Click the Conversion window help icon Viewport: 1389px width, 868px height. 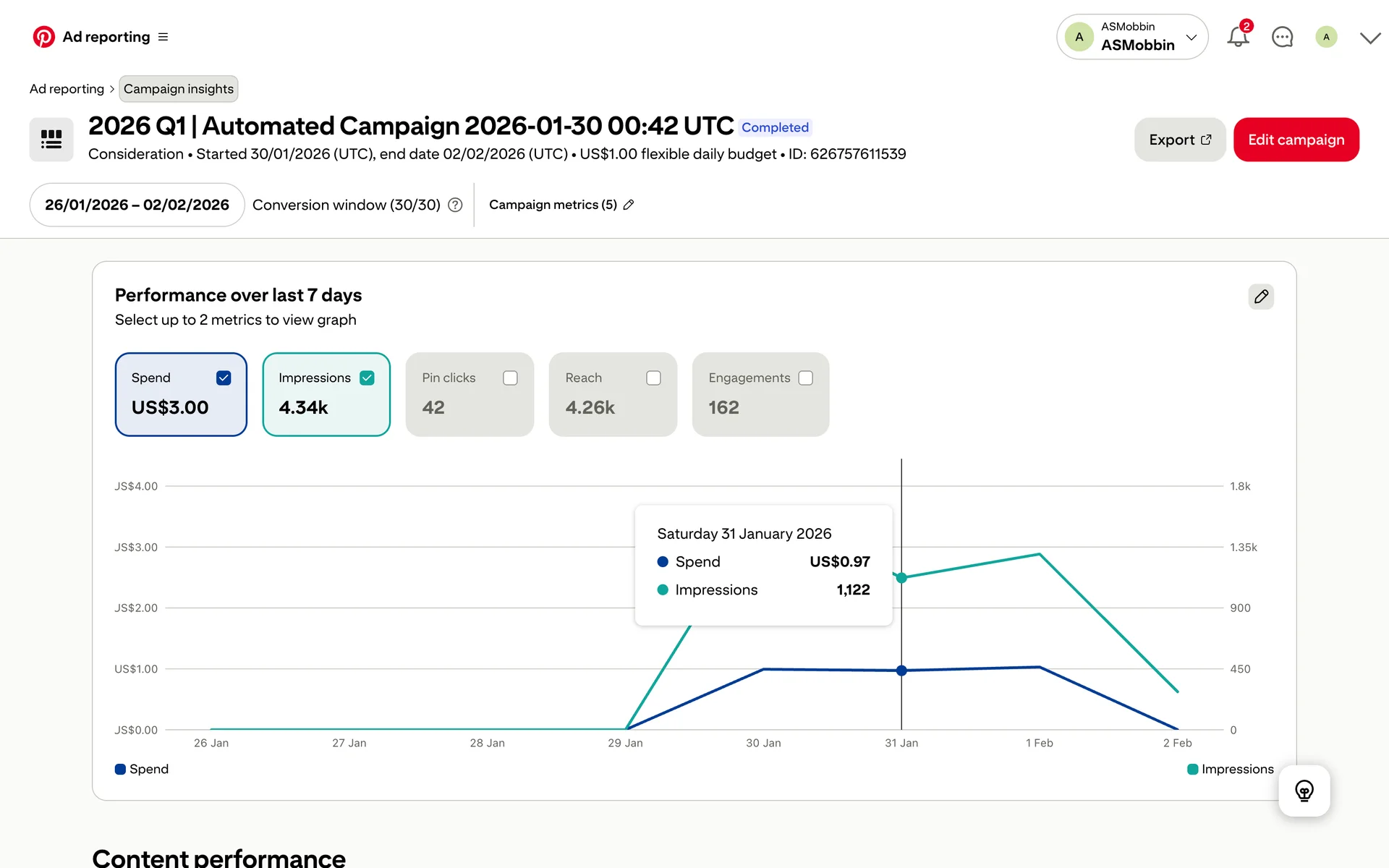(x=455, y=205)
